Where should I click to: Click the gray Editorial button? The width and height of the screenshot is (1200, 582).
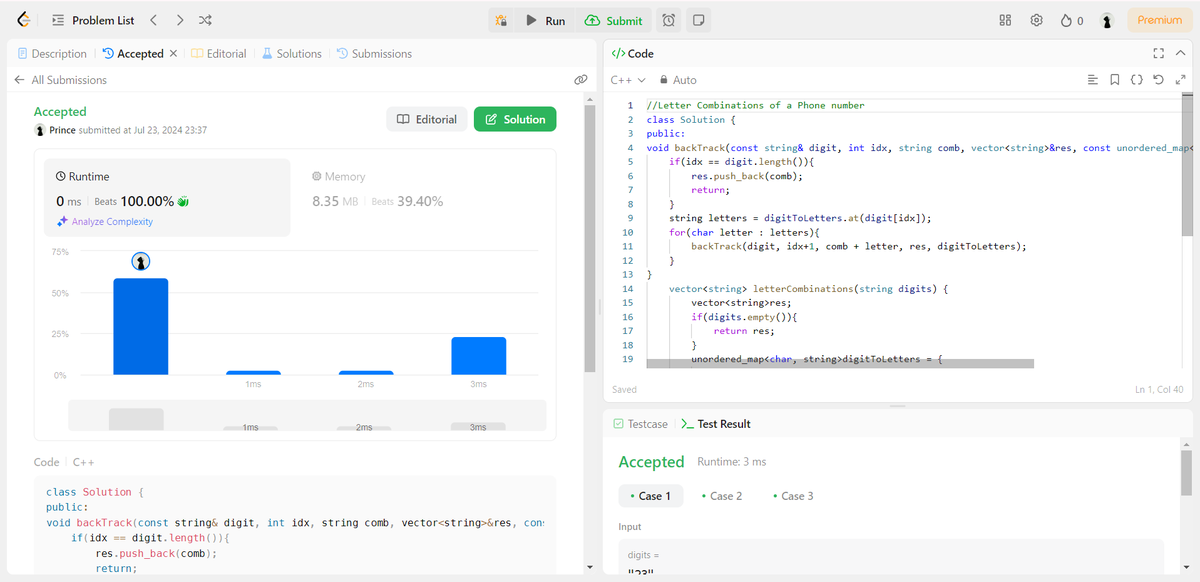(427, 119)
